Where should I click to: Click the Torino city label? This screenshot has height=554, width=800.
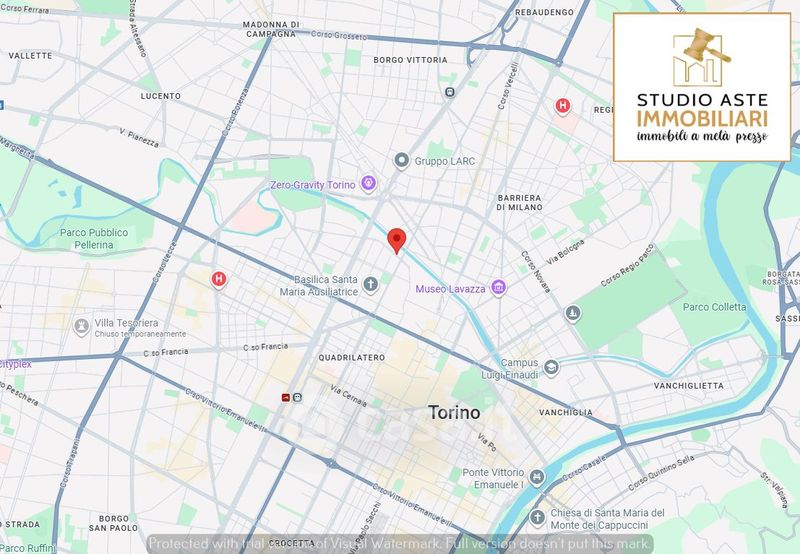pos(454,412)
